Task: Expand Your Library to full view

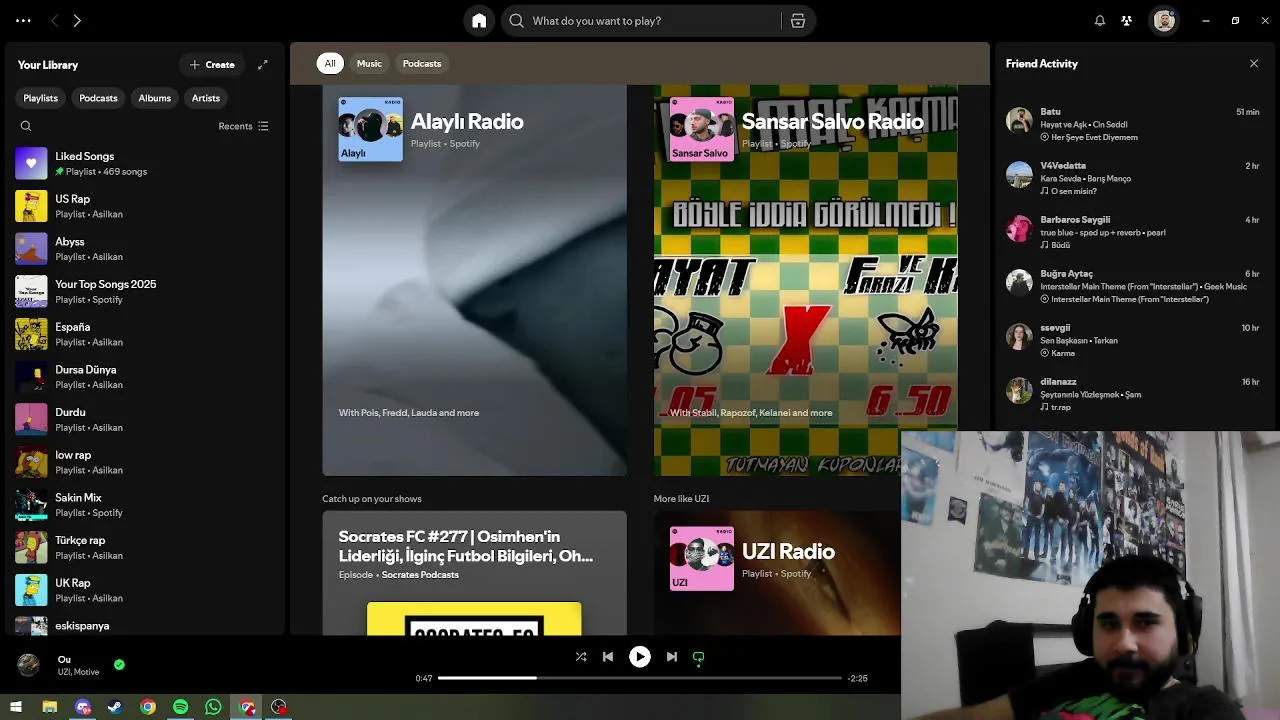Action: [263, 65]
